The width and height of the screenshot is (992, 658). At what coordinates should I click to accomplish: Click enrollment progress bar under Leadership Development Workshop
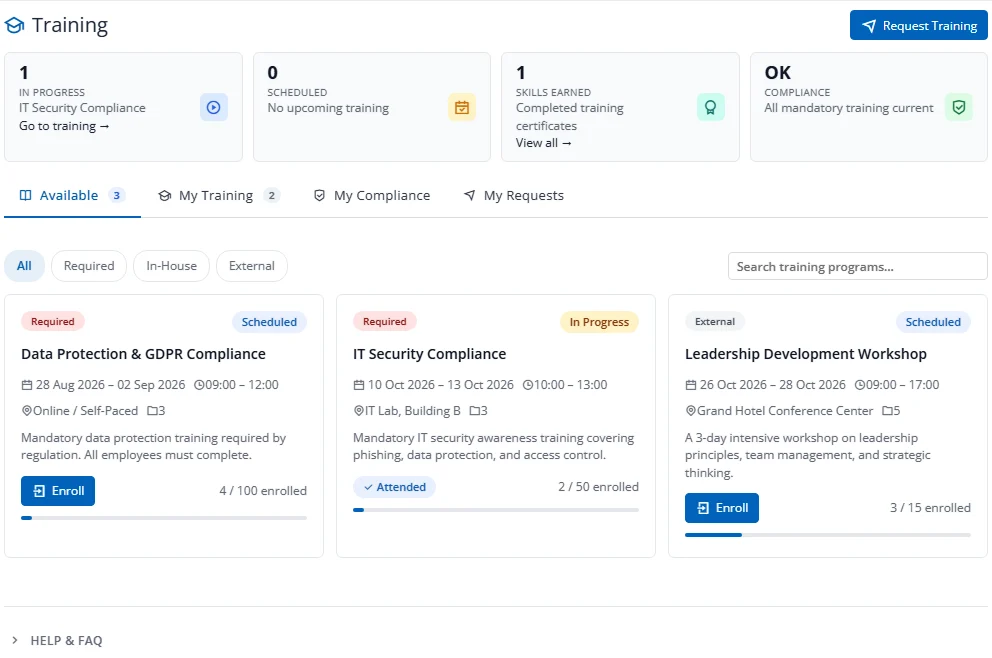pos(828,535)
